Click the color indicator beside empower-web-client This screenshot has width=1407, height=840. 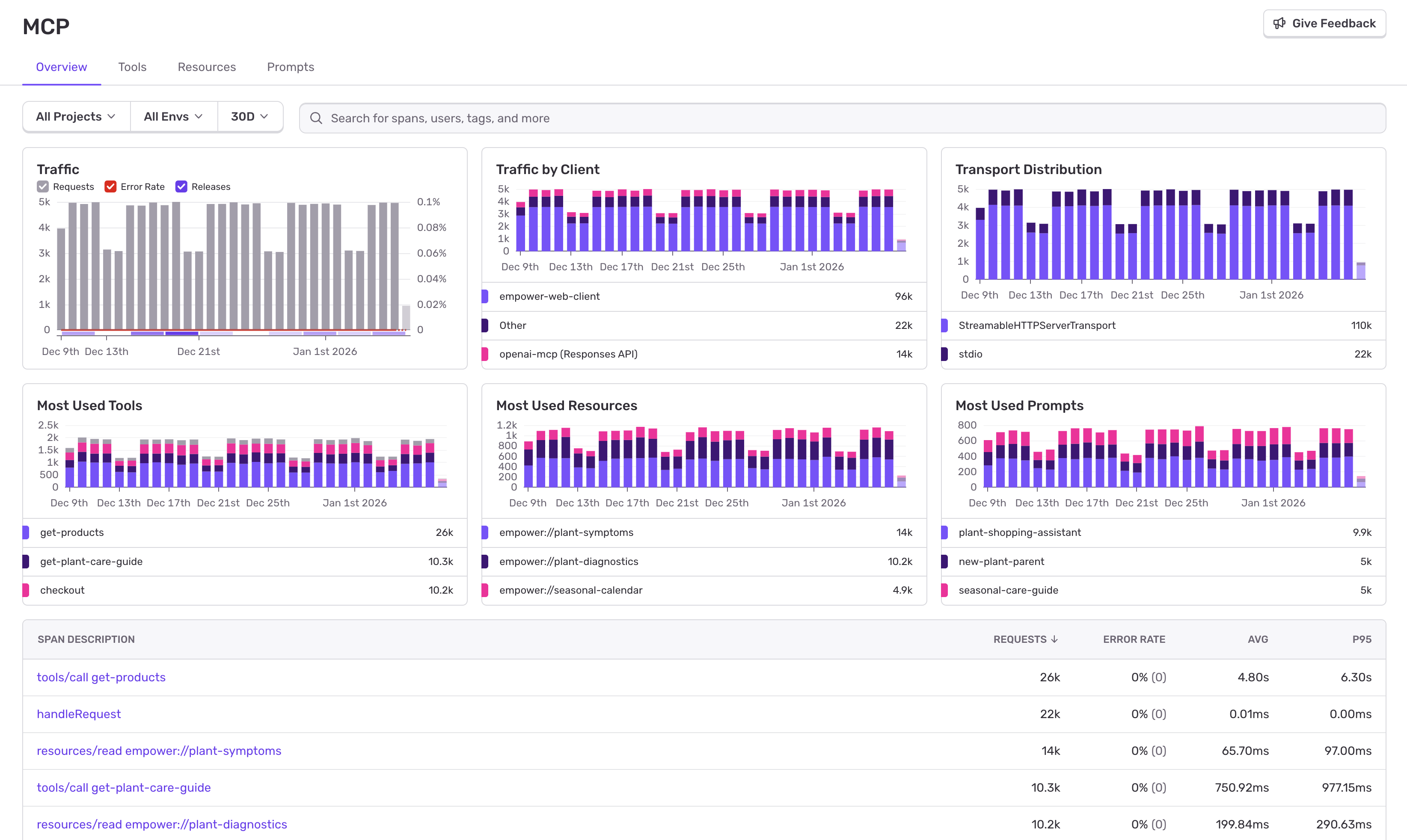485,296
